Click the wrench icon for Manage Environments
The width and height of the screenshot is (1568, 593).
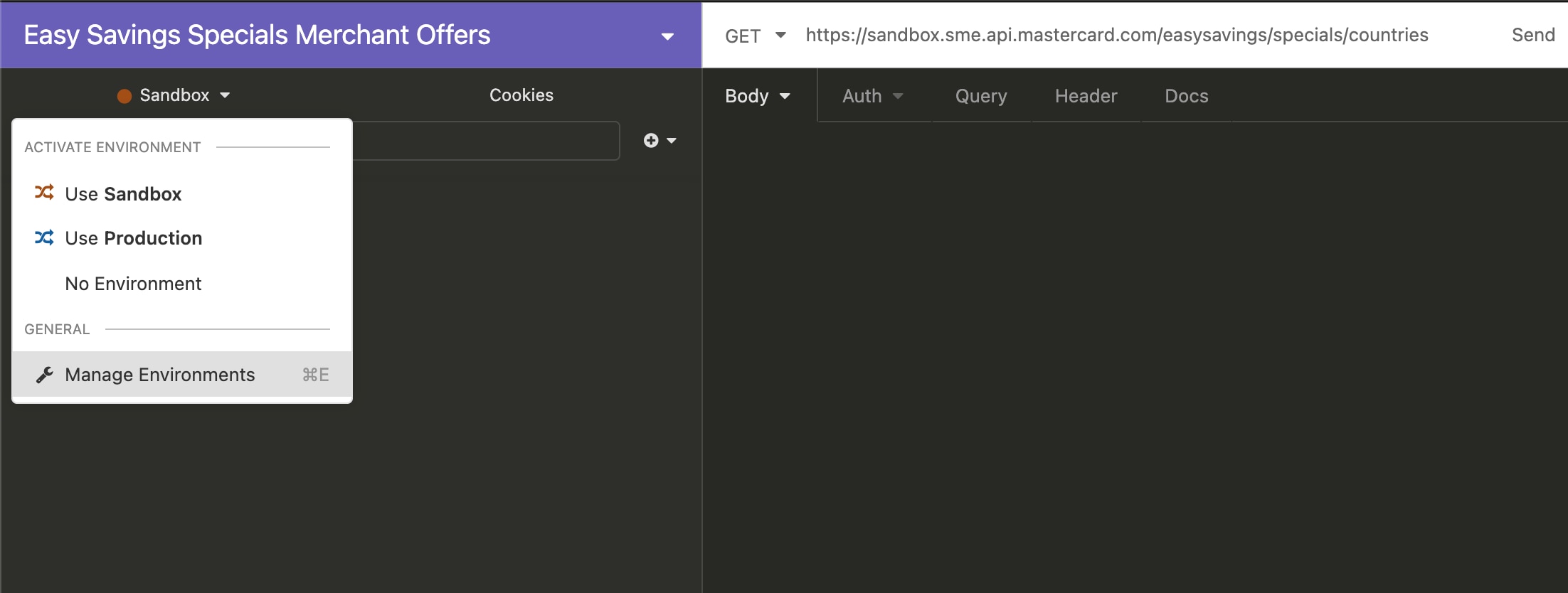point(45,375)
